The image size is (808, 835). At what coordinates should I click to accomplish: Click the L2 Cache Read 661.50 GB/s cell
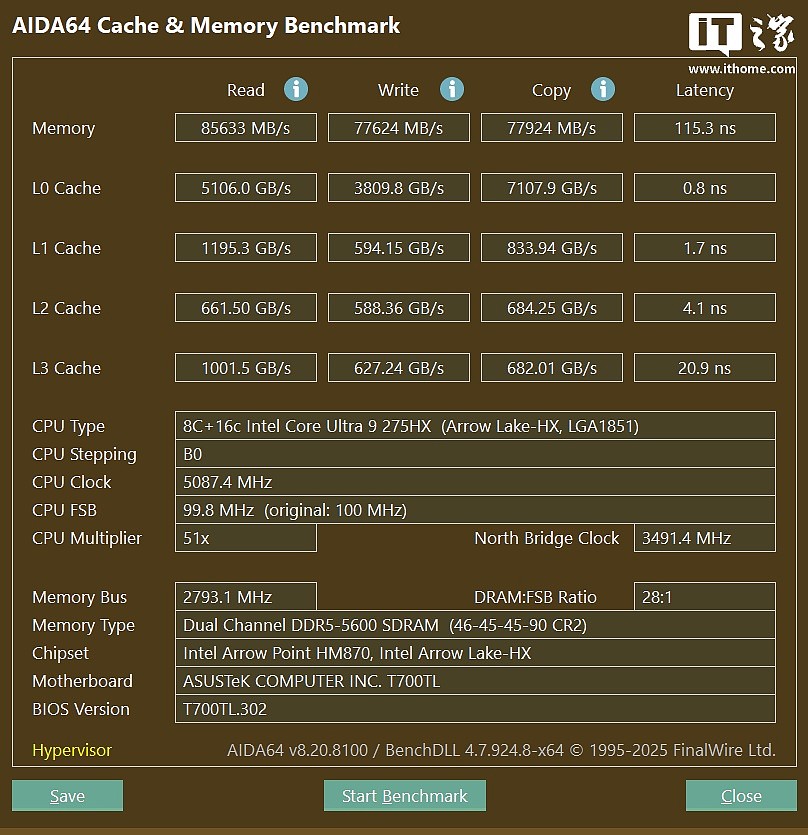(x=246, y=308)
